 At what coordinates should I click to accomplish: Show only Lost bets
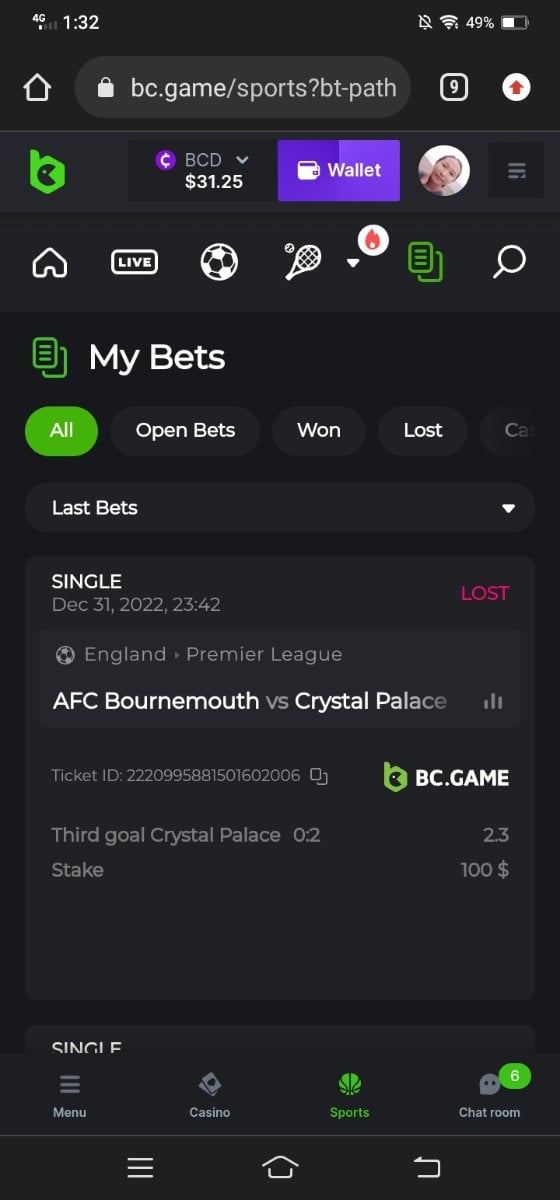tap(423, 431)
